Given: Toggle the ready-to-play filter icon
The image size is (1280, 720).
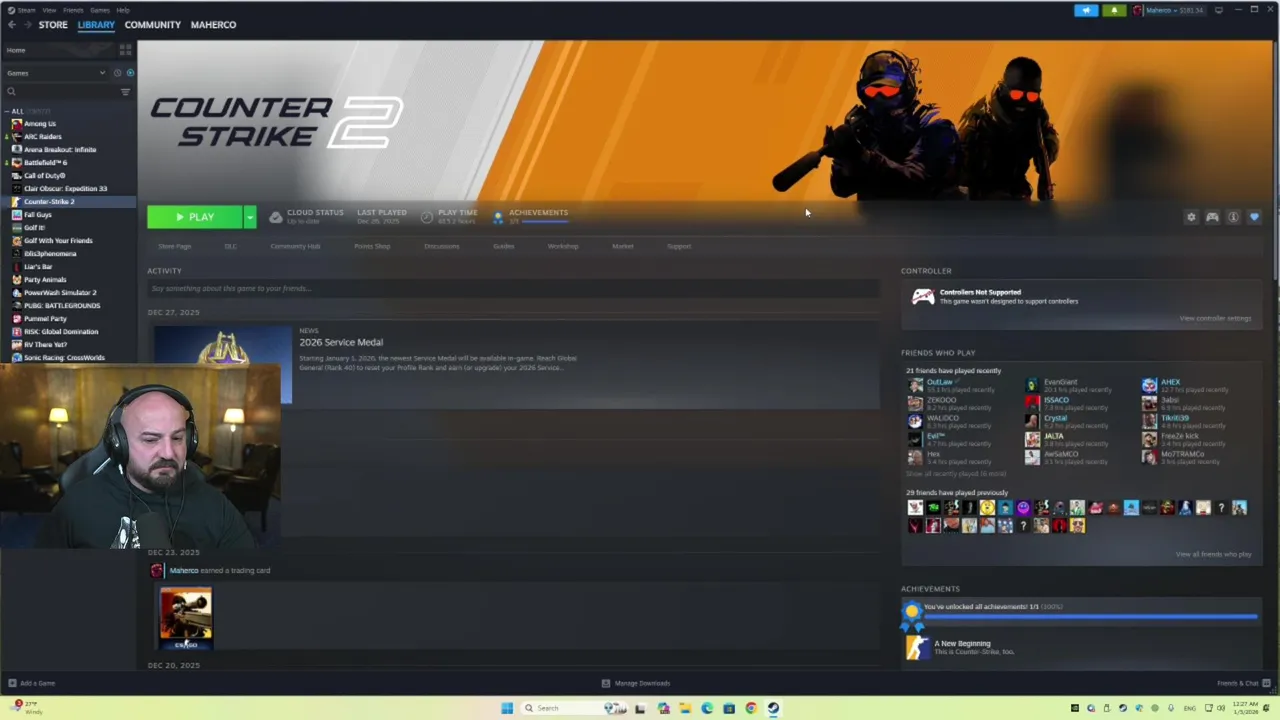Looking at the screenshot, I should (130, 73).
